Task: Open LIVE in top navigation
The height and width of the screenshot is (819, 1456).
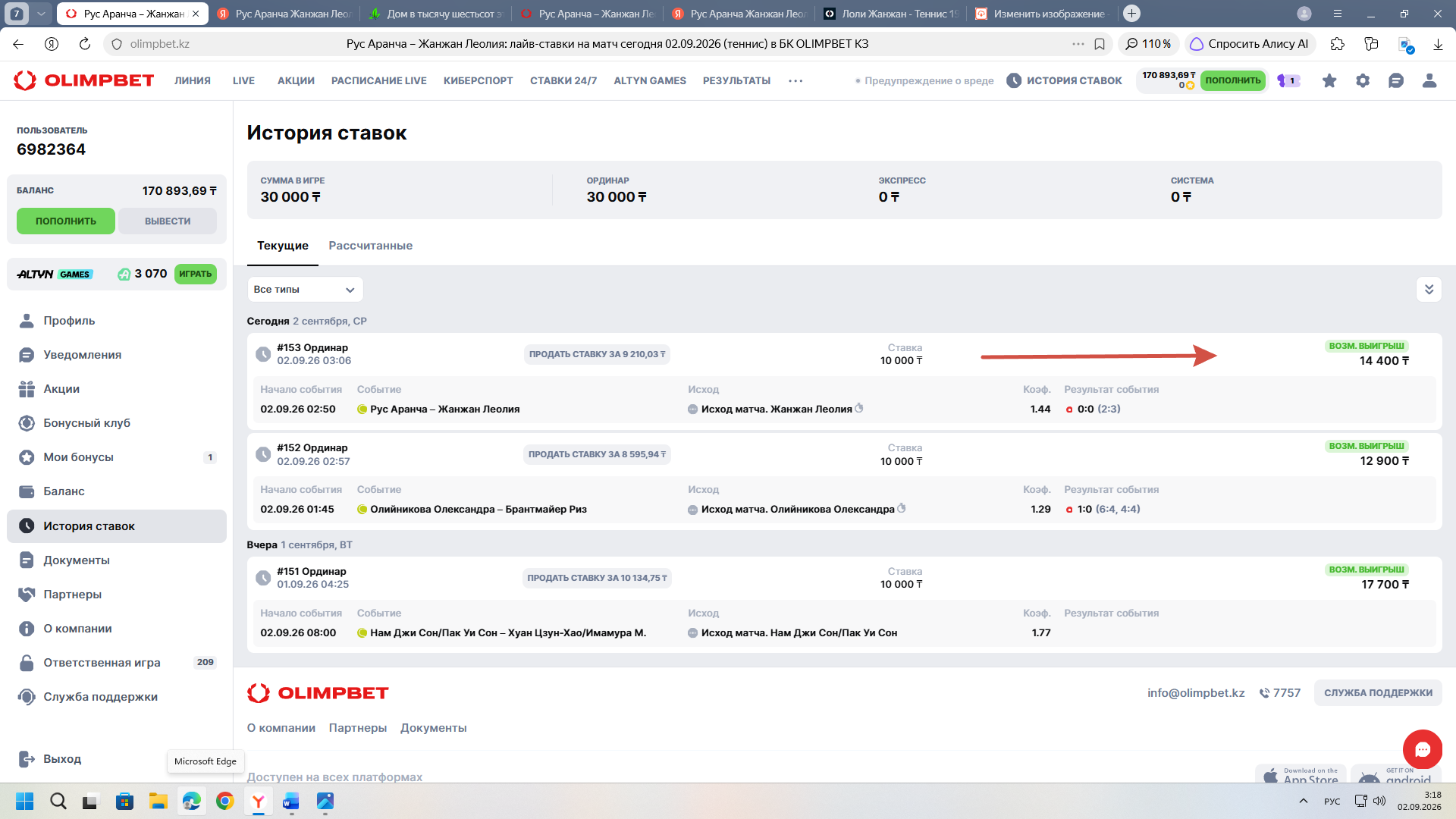Action: coord(243,80)
